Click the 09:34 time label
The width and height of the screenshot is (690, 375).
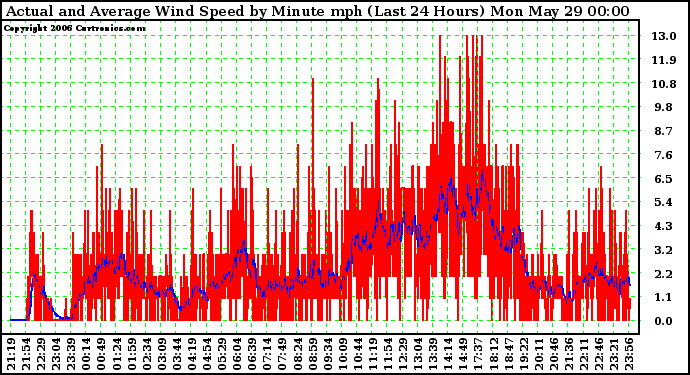(x=327, y=354)
